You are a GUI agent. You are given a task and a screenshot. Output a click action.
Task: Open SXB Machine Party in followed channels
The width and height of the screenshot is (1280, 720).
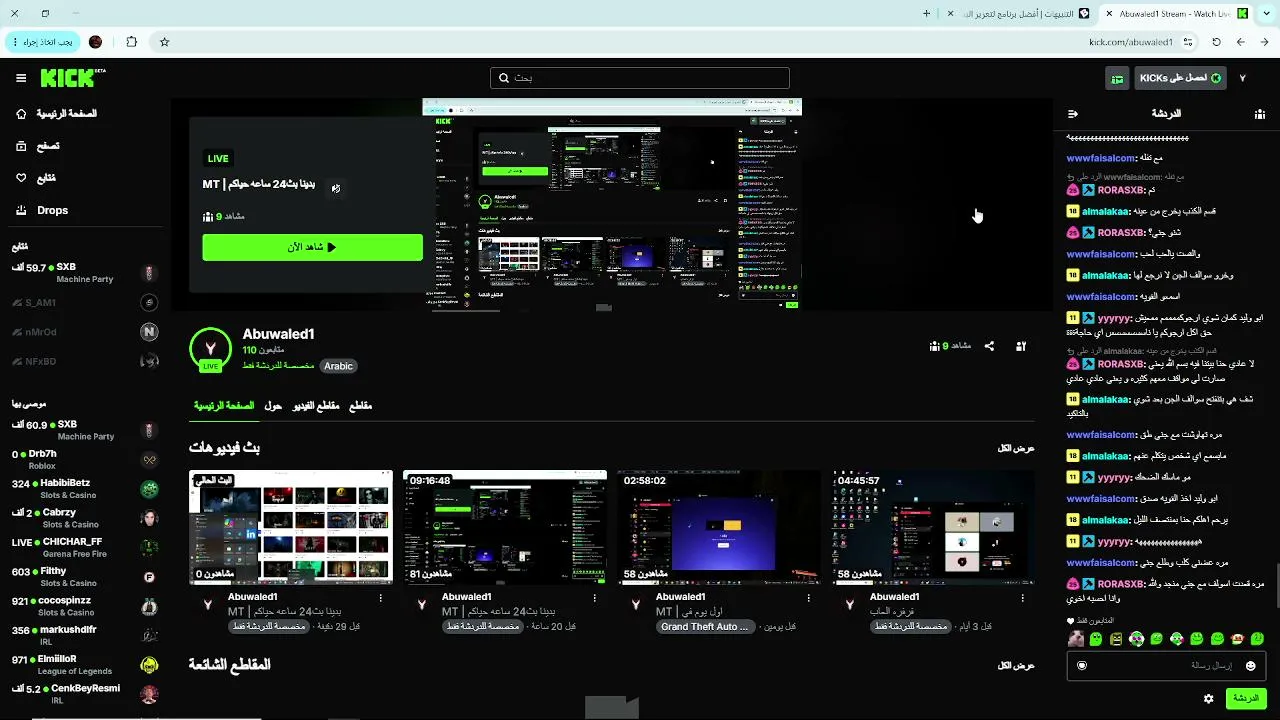point(85,273)
